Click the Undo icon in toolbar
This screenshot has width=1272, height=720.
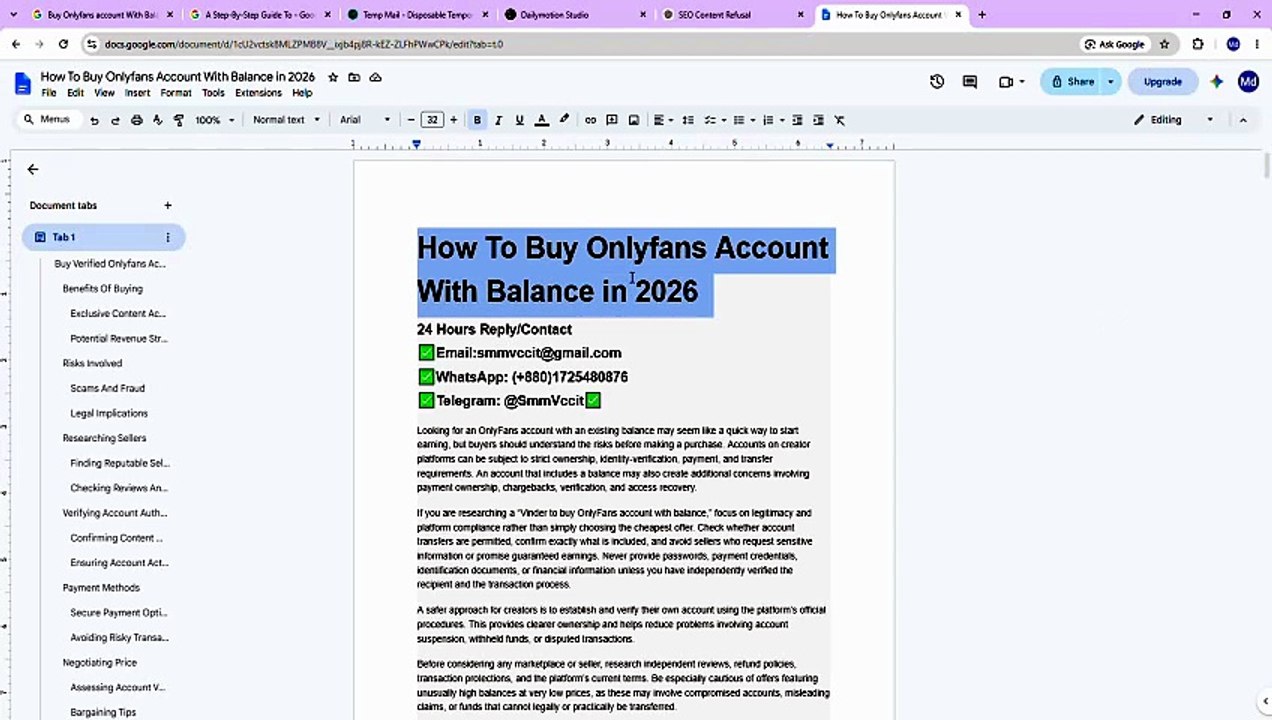pyautogui.click(x=94, y=120)
